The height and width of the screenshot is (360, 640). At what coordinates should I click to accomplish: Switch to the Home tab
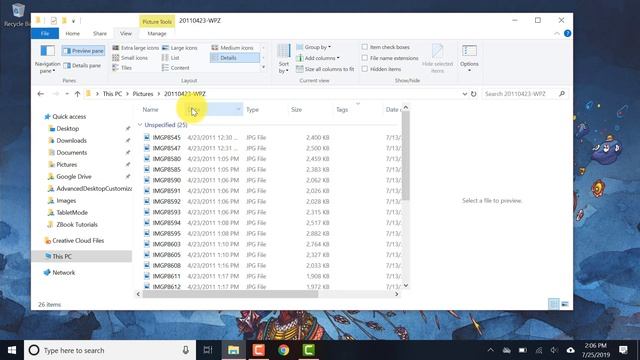(x=73, y=33)
